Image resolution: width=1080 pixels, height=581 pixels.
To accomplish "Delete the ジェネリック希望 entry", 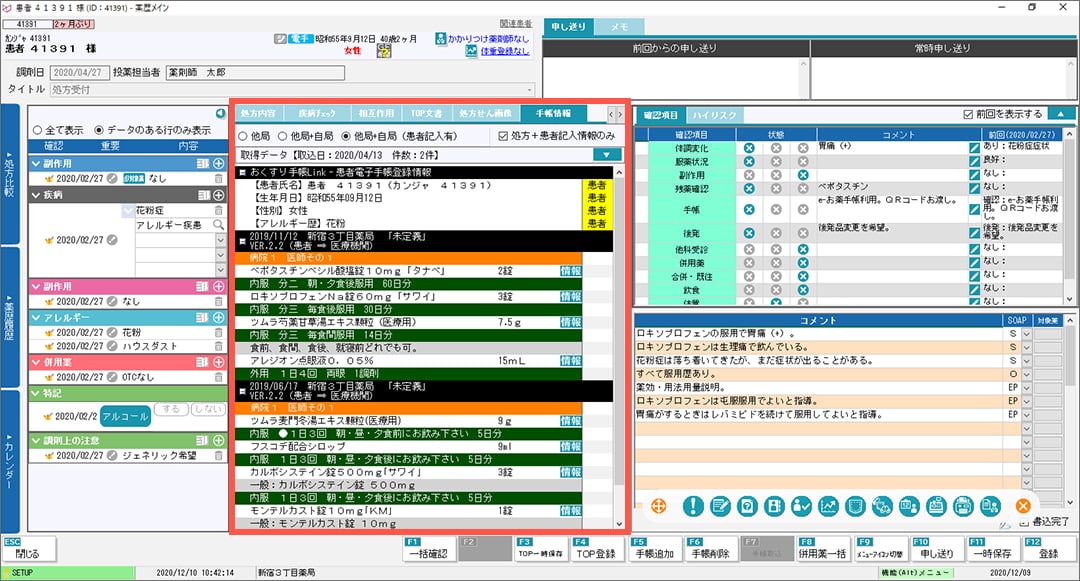I will pyautogui.click(x=218, y=456).
